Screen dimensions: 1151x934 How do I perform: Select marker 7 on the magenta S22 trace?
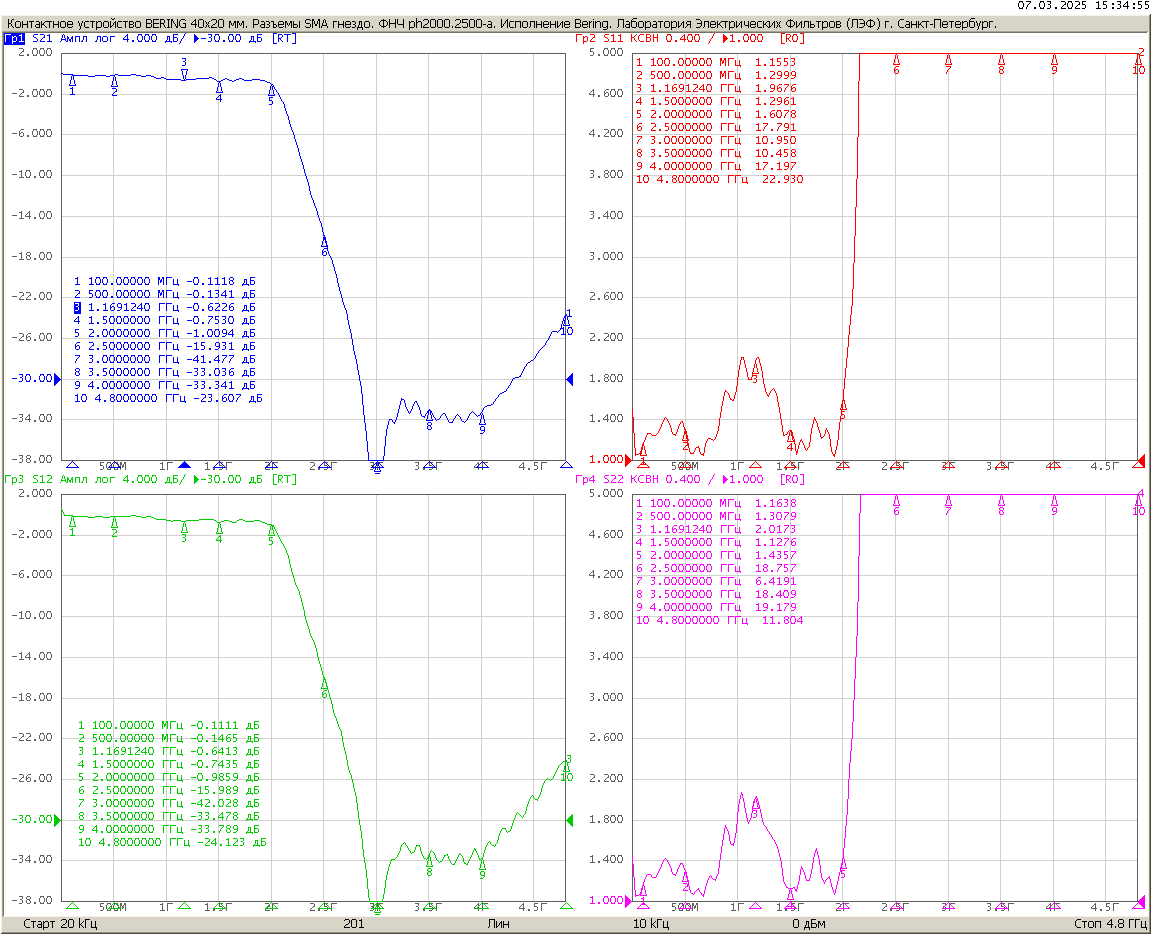coord(948,502)
